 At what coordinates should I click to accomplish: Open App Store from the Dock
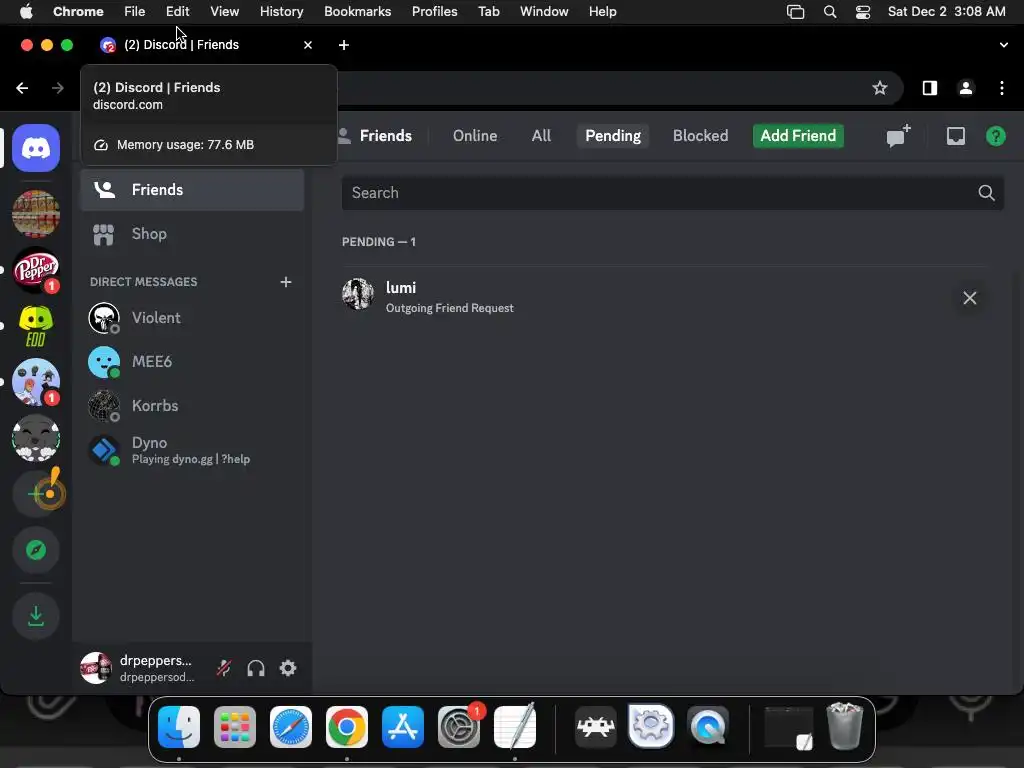(402, 726)
